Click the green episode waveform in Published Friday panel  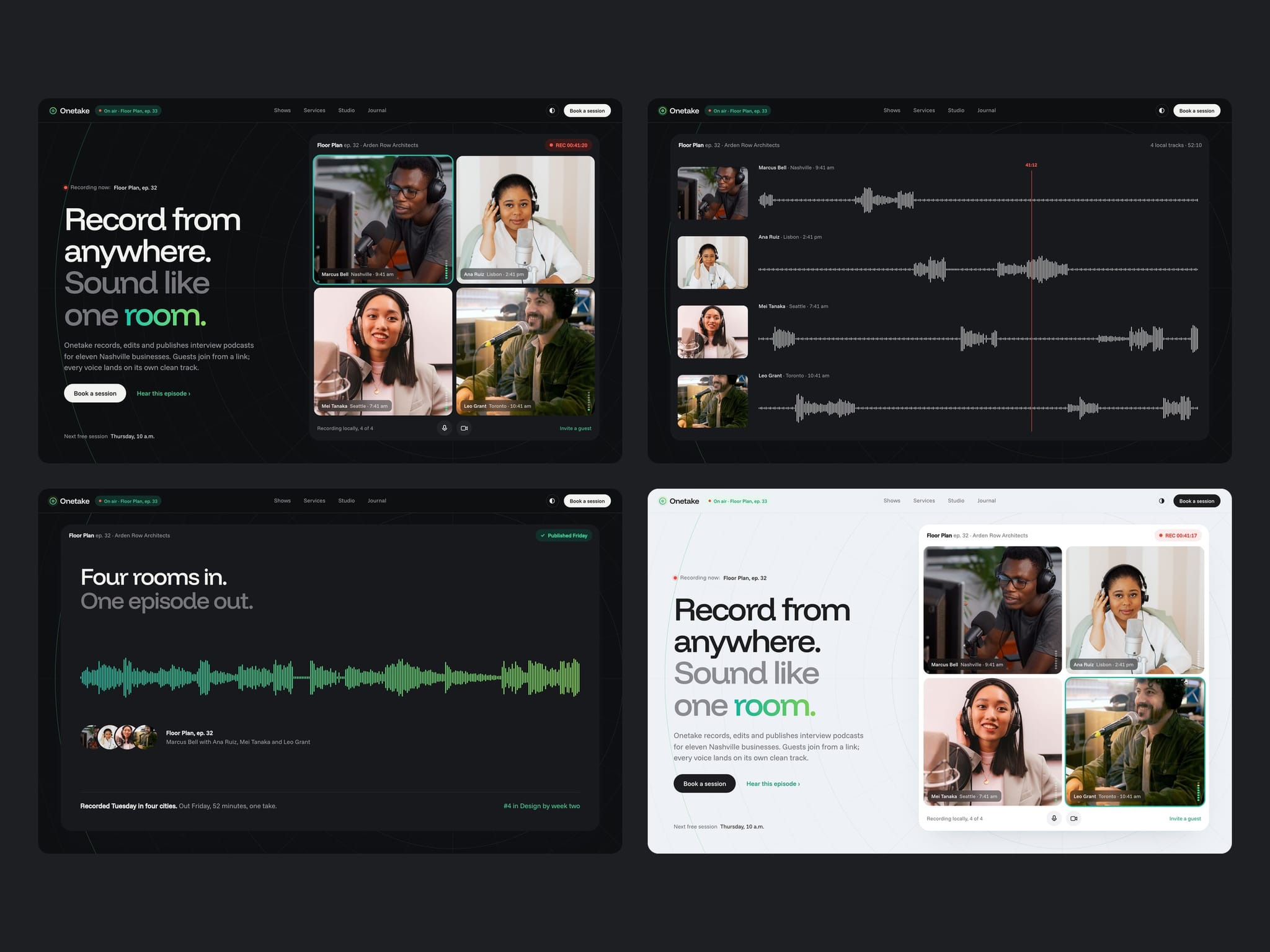[x=330, y=677]
